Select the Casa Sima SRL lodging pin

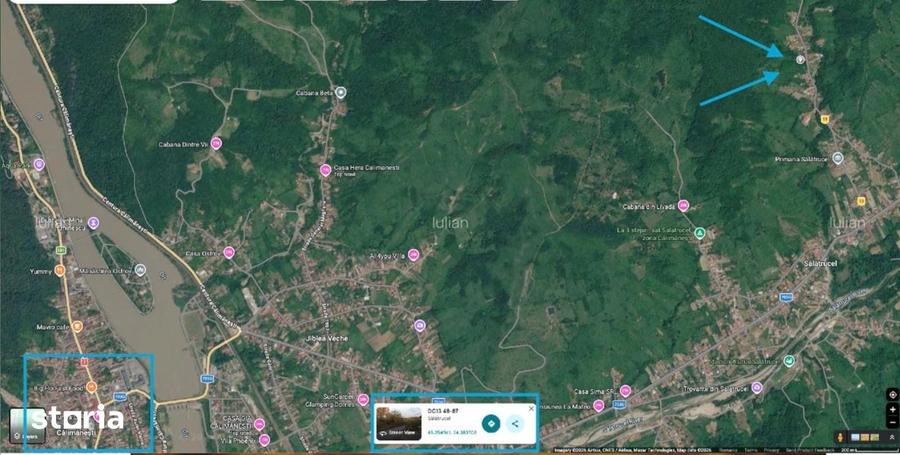pyautogui.click(x=625, y=391)
